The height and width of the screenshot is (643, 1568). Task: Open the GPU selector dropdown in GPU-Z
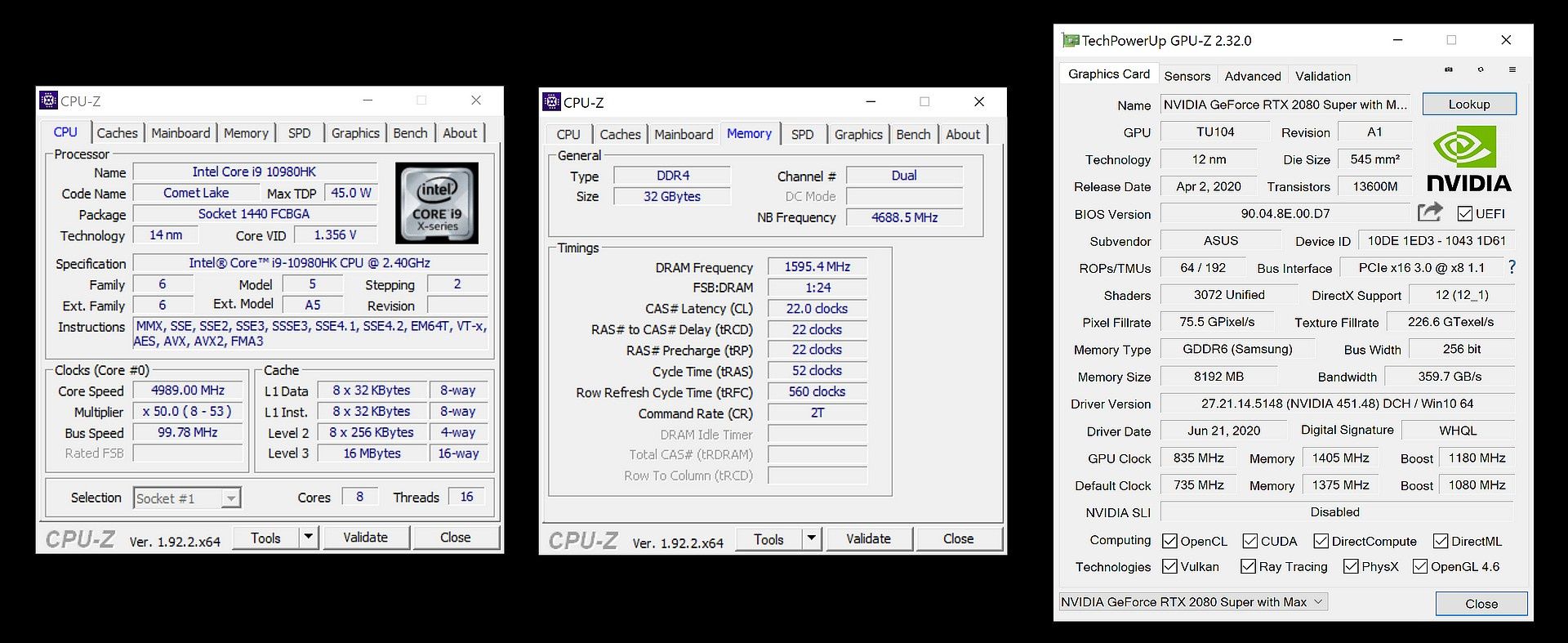[x=1193, y=601]
